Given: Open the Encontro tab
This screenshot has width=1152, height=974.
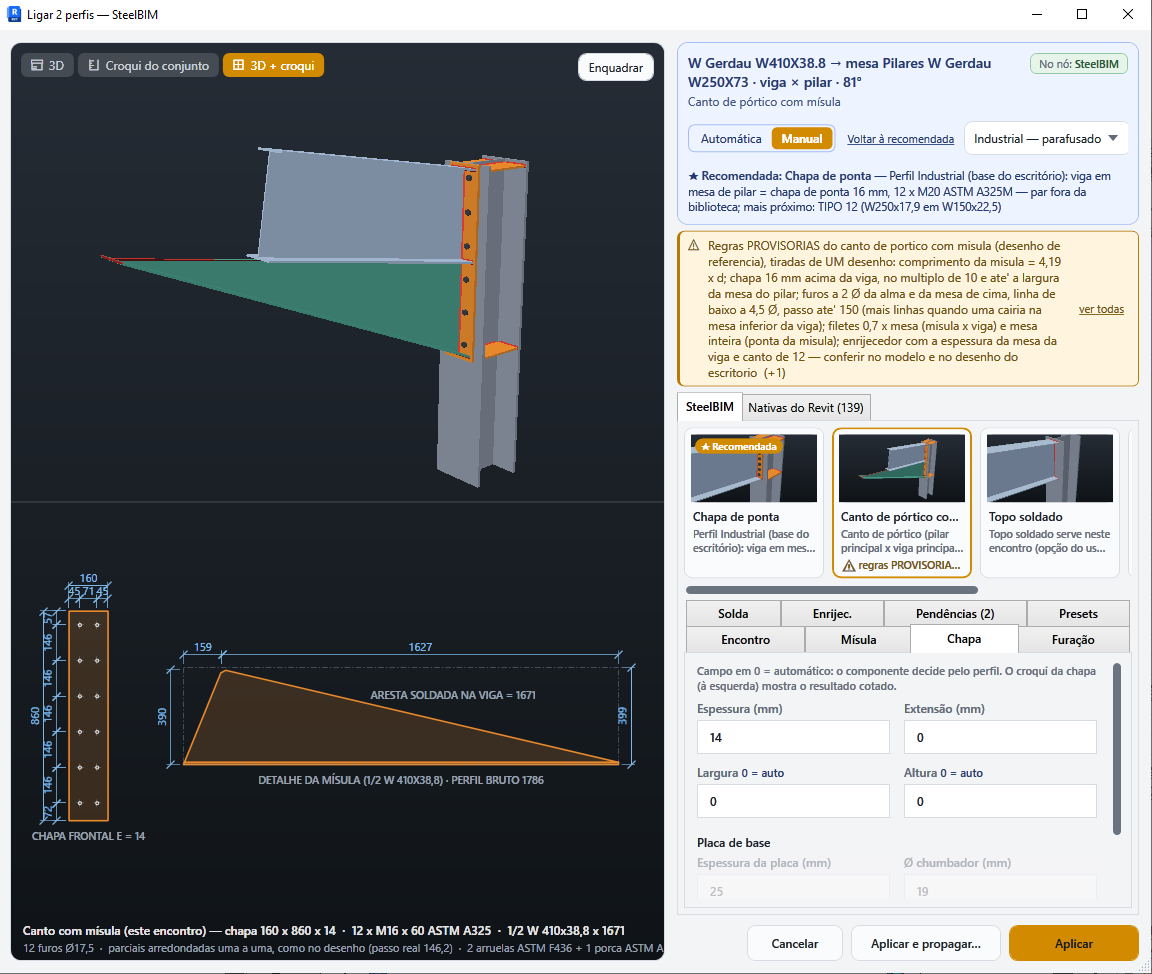Looking at the screenshot, I should click(x=745, y=640).
